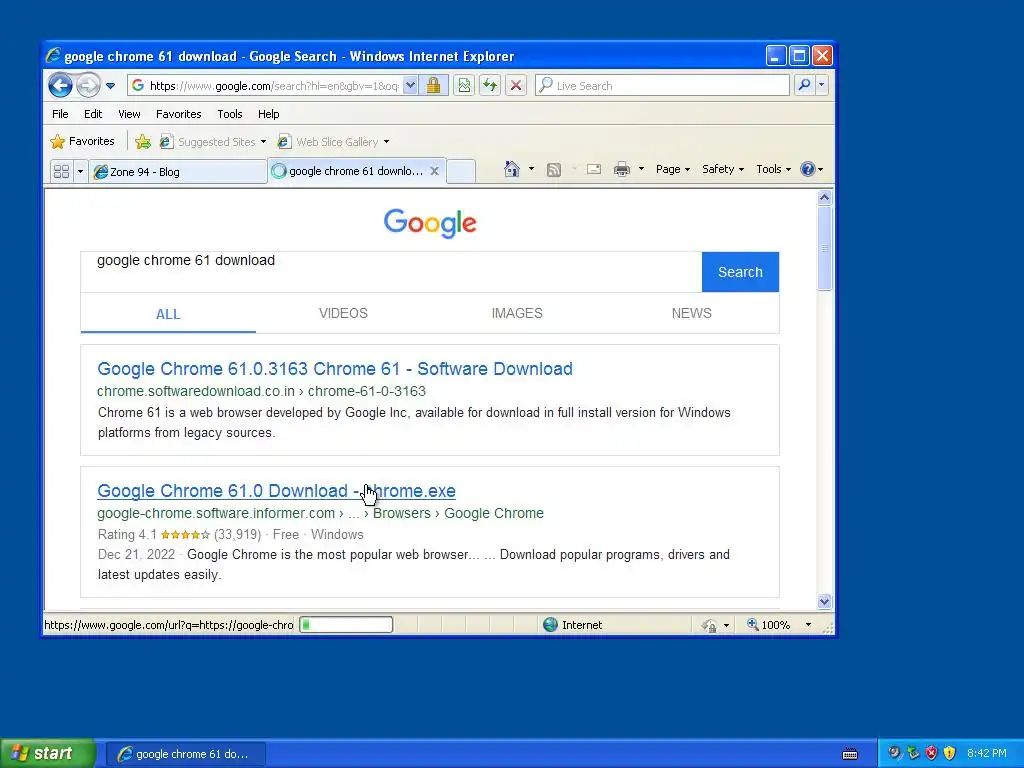Switch to IMAGES results tab
Screen dimensions: 1024x768
[x=517, y=313]
